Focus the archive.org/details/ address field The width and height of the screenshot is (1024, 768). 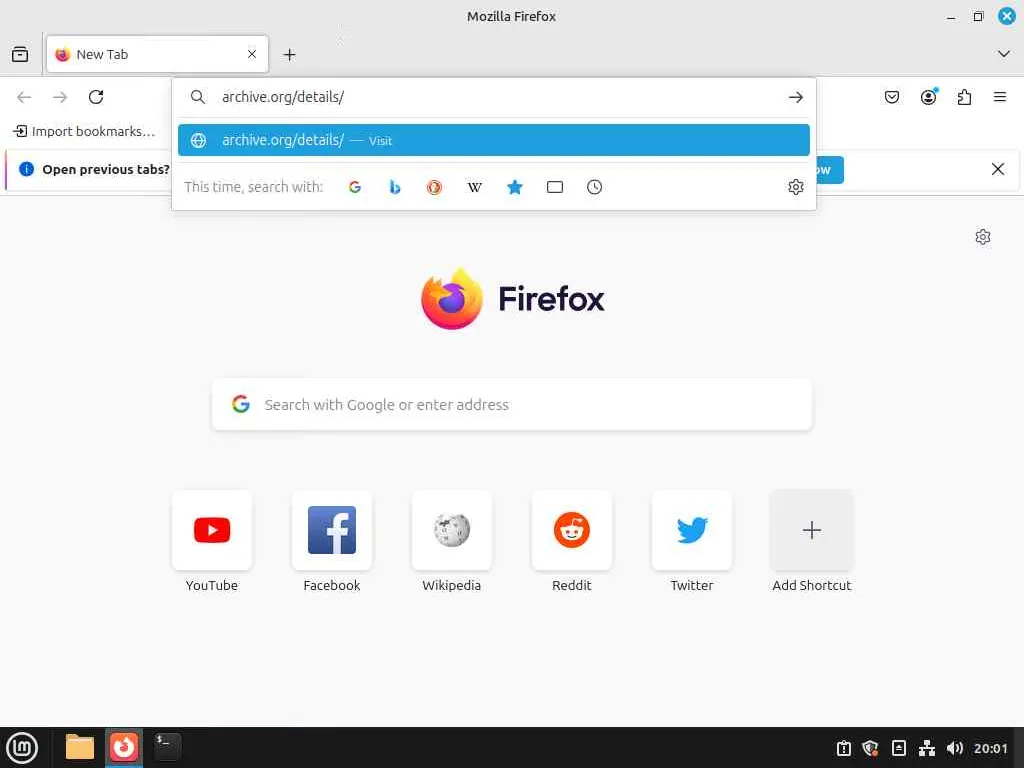click(494, 97)
